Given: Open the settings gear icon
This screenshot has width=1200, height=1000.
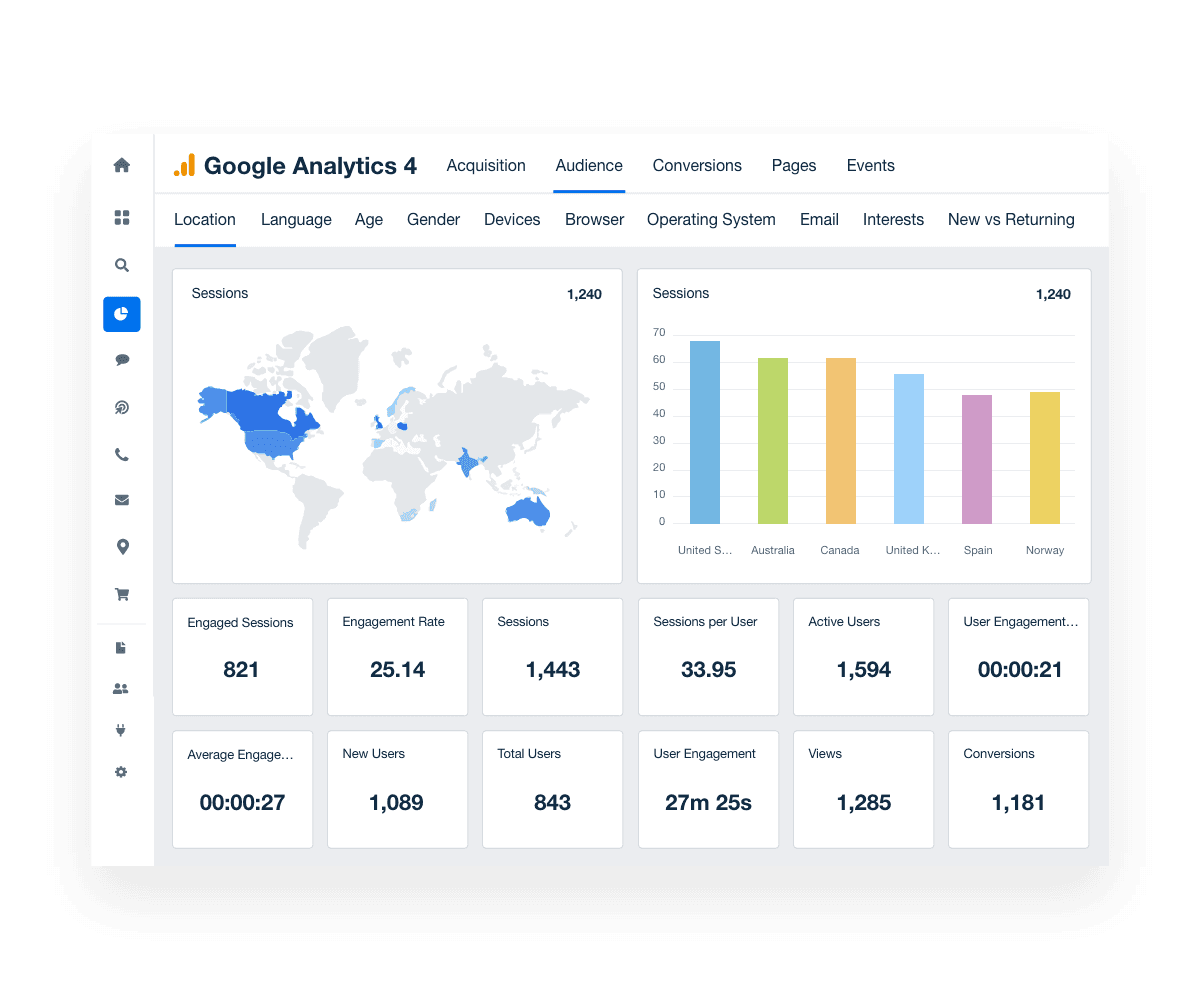Looking at the screenshot, I should tap(121, 771).
